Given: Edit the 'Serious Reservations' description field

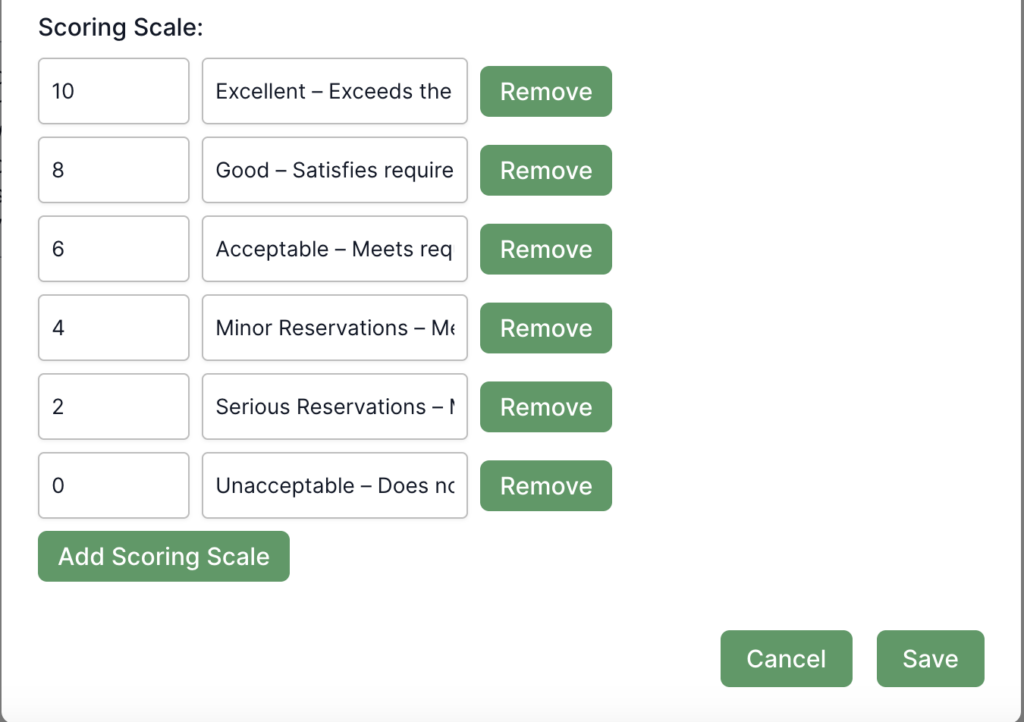Looking at the screenshot, I should click(x=334, y=407).
